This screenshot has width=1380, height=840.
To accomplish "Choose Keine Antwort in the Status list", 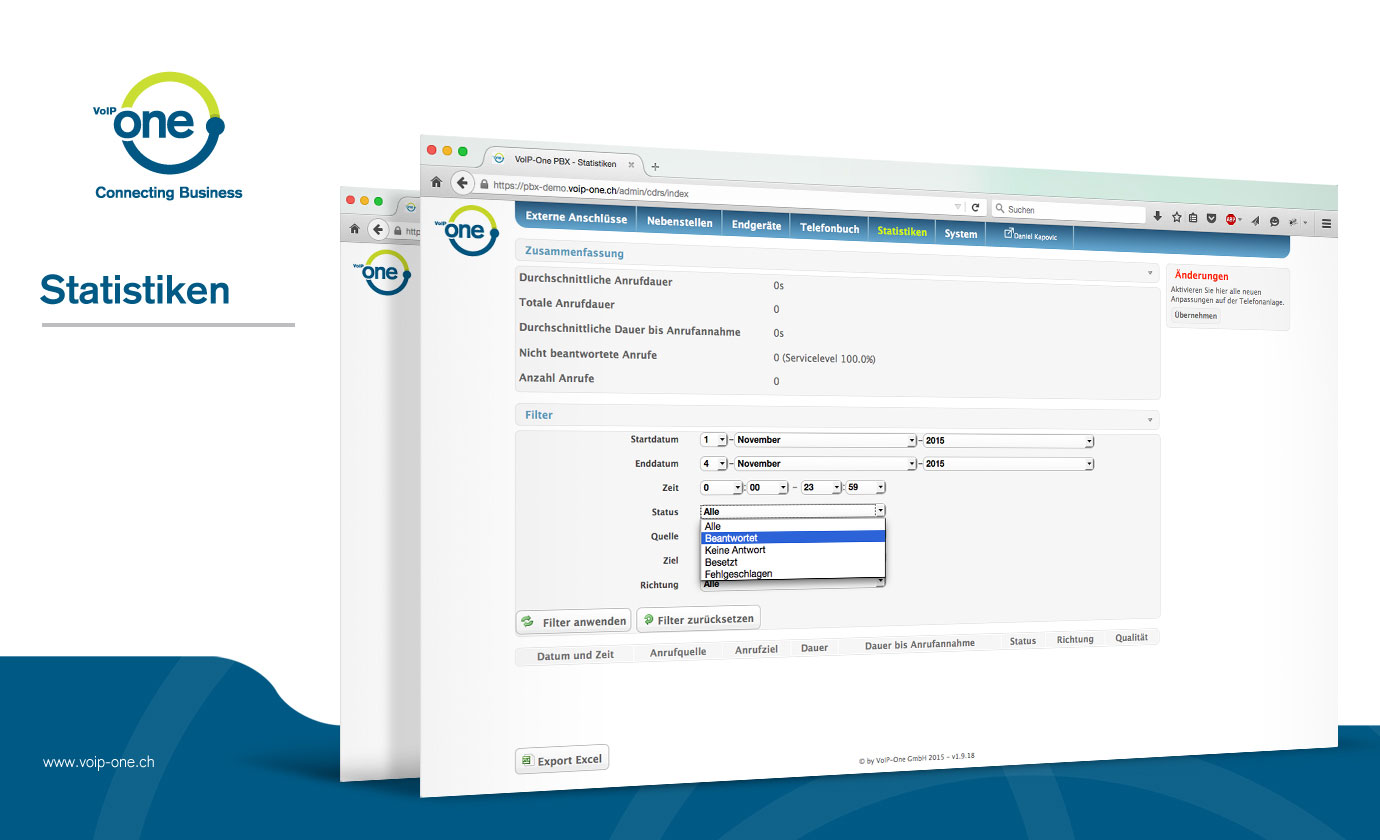I will tap(793, 550).
